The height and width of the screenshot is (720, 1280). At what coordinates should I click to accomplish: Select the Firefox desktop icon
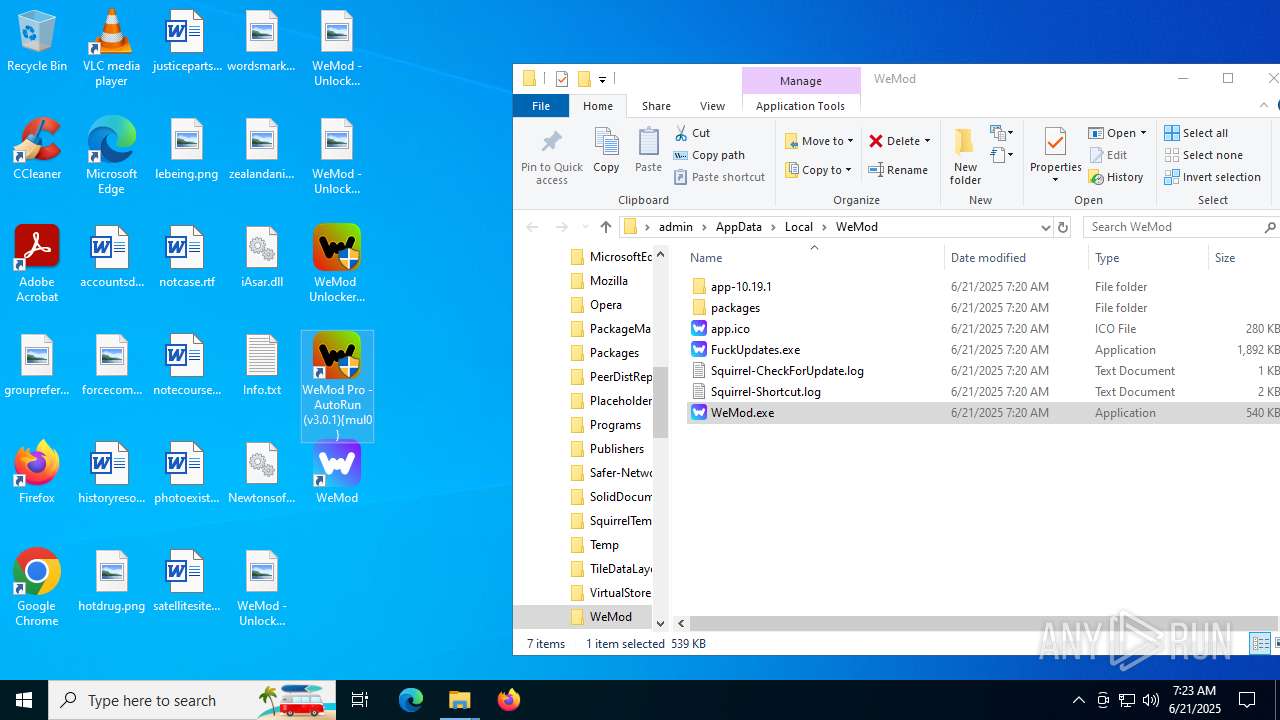coord(37,472)
